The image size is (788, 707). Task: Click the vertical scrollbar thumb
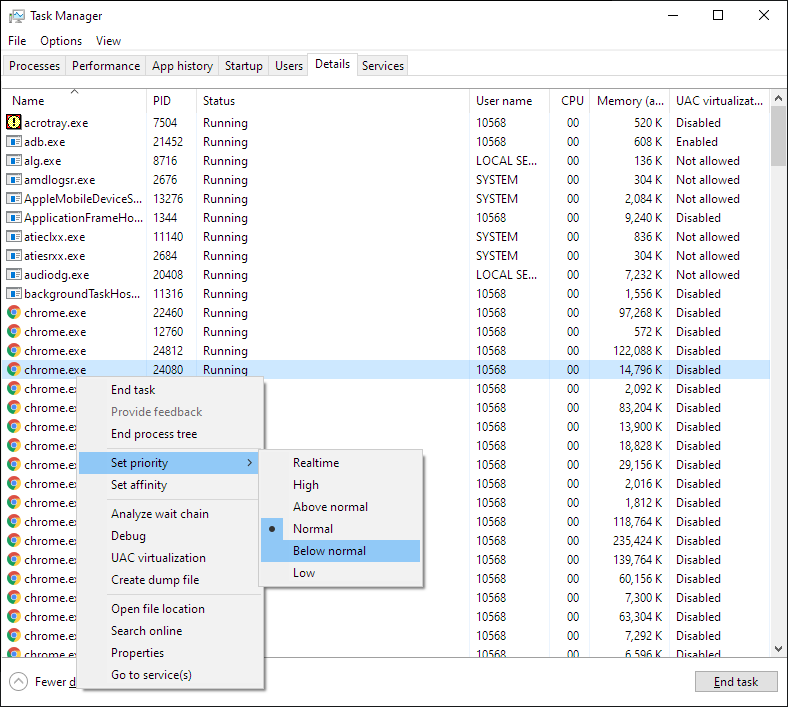(778, 136)
